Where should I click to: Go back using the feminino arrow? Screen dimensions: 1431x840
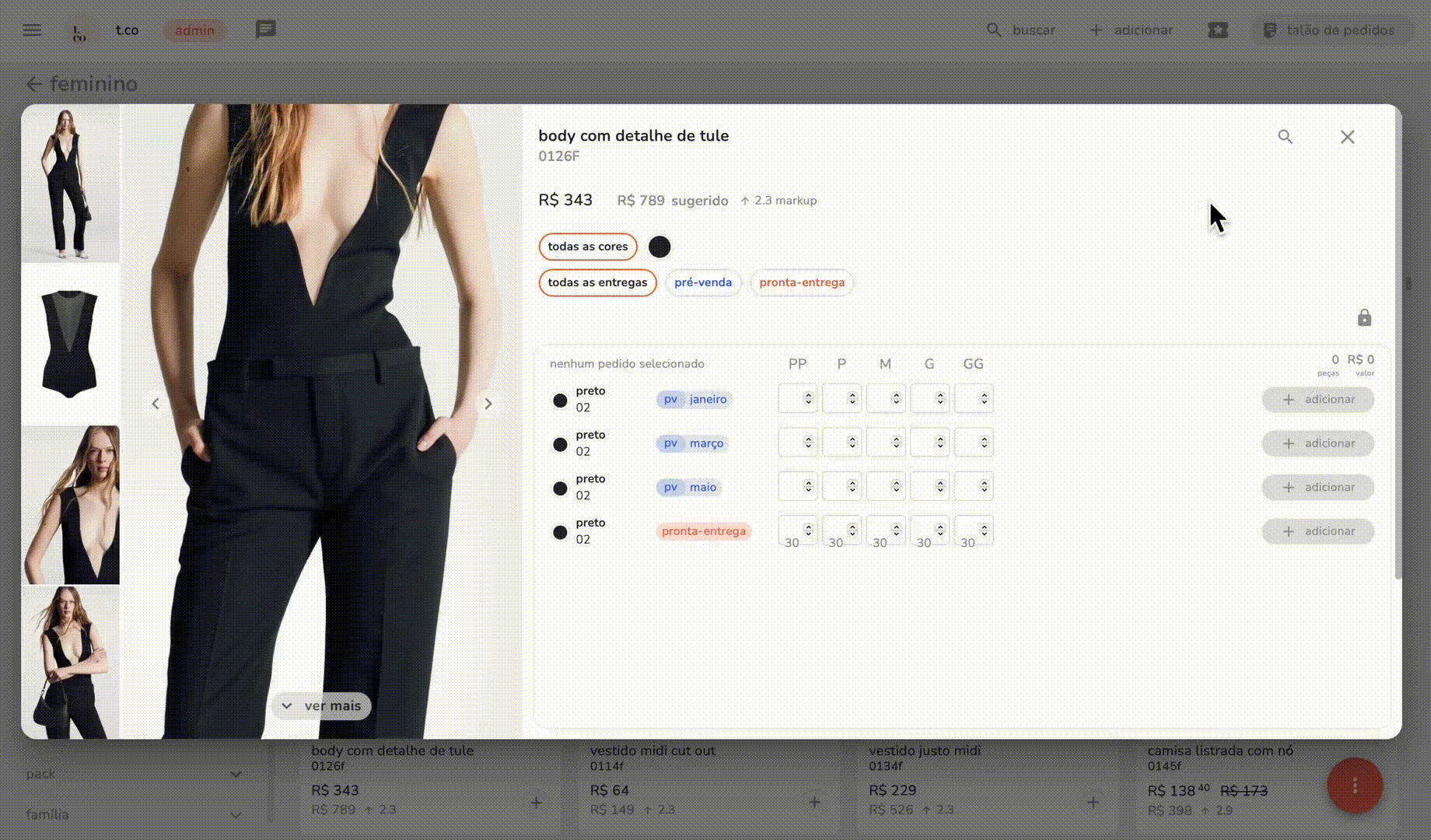point(33,84)
